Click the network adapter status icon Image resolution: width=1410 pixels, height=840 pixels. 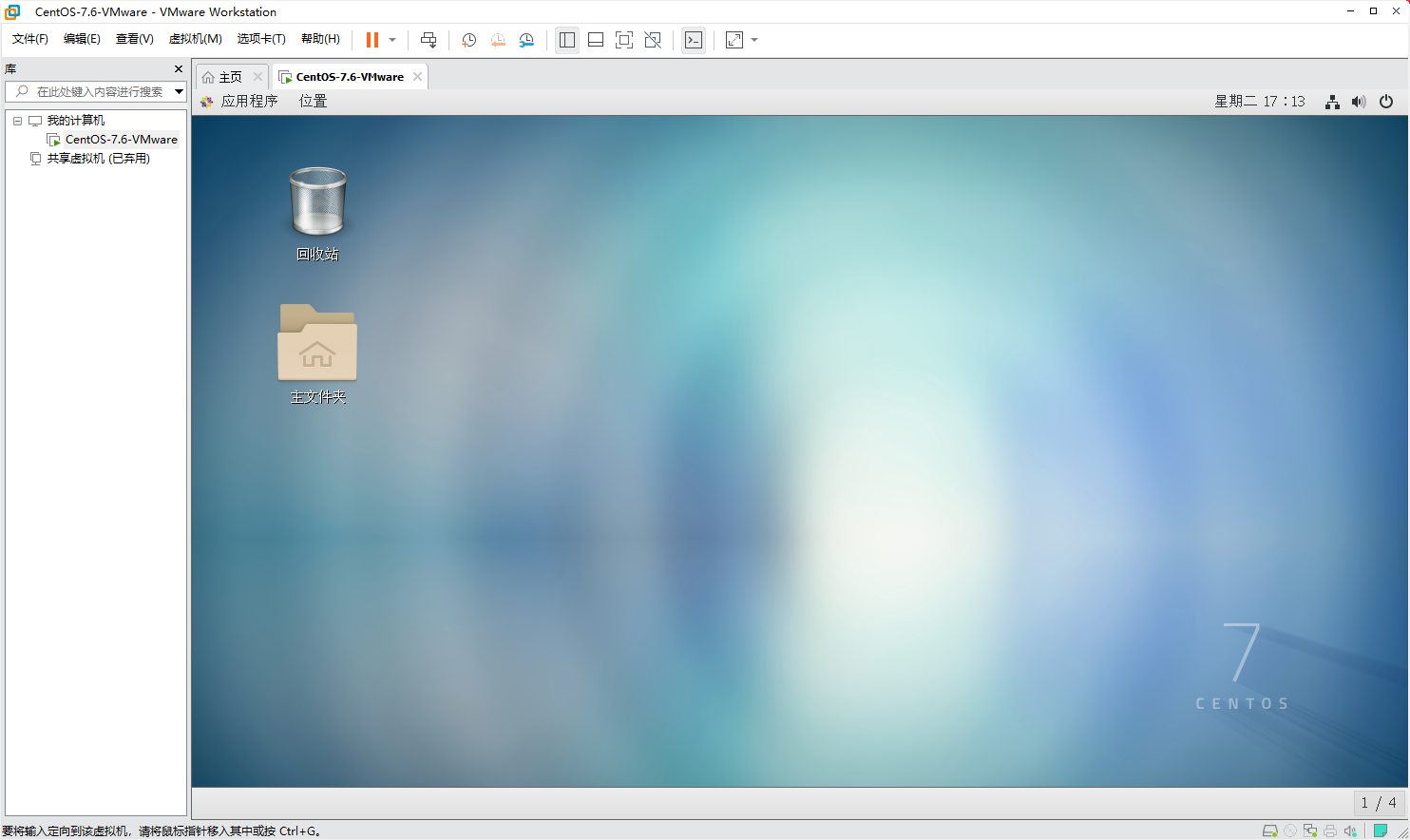[1310, 830]
